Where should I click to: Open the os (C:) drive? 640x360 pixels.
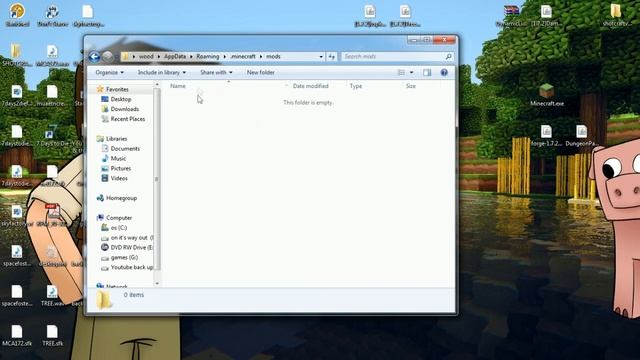(118, 228)
